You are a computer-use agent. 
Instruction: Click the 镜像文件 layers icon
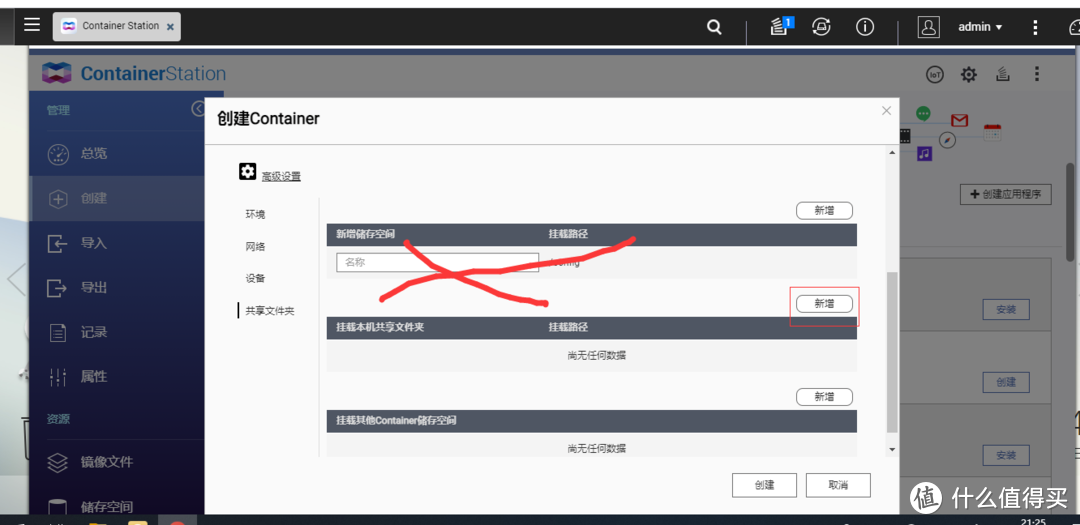[x=58, y=462]
